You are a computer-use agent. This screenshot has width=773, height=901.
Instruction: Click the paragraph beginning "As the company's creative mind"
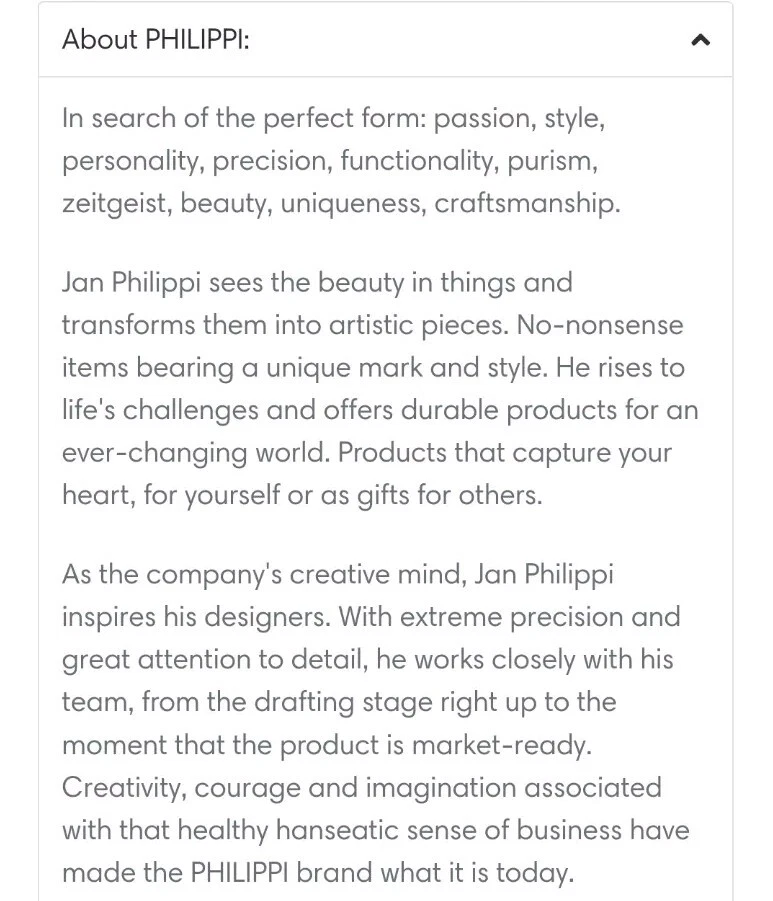pyautogui.click(x=375, y=723)
